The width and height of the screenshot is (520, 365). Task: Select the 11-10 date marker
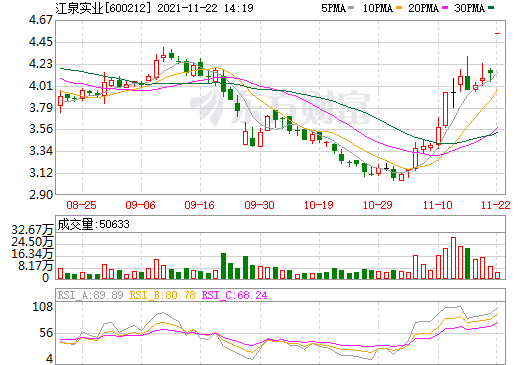(438, 205)
